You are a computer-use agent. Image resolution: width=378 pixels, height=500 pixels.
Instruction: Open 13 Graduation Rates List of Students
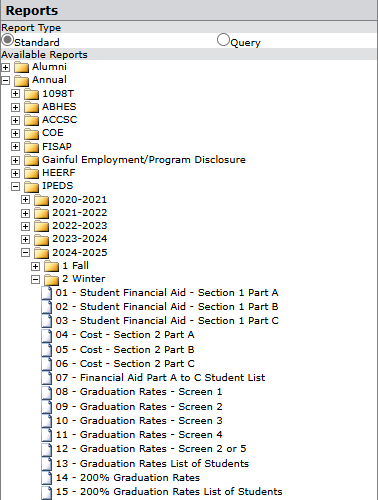(152, 464)
